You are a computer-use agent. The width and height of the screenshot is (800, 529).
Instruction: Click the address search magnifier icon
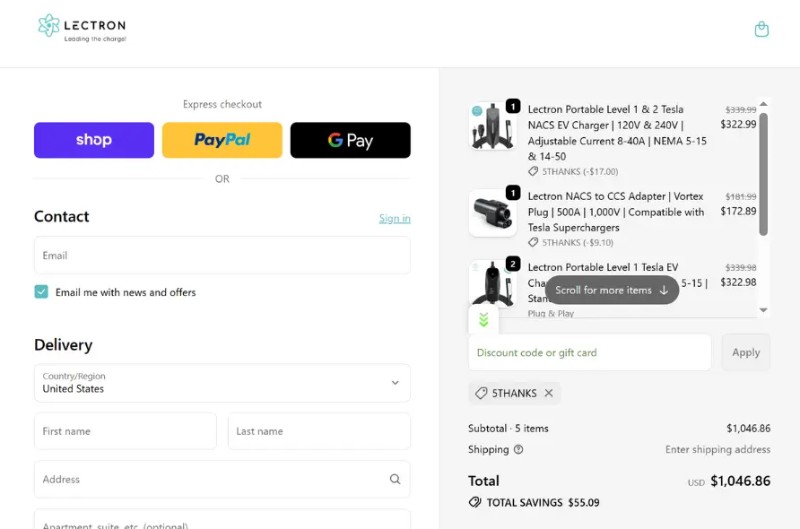coord(395,479)
